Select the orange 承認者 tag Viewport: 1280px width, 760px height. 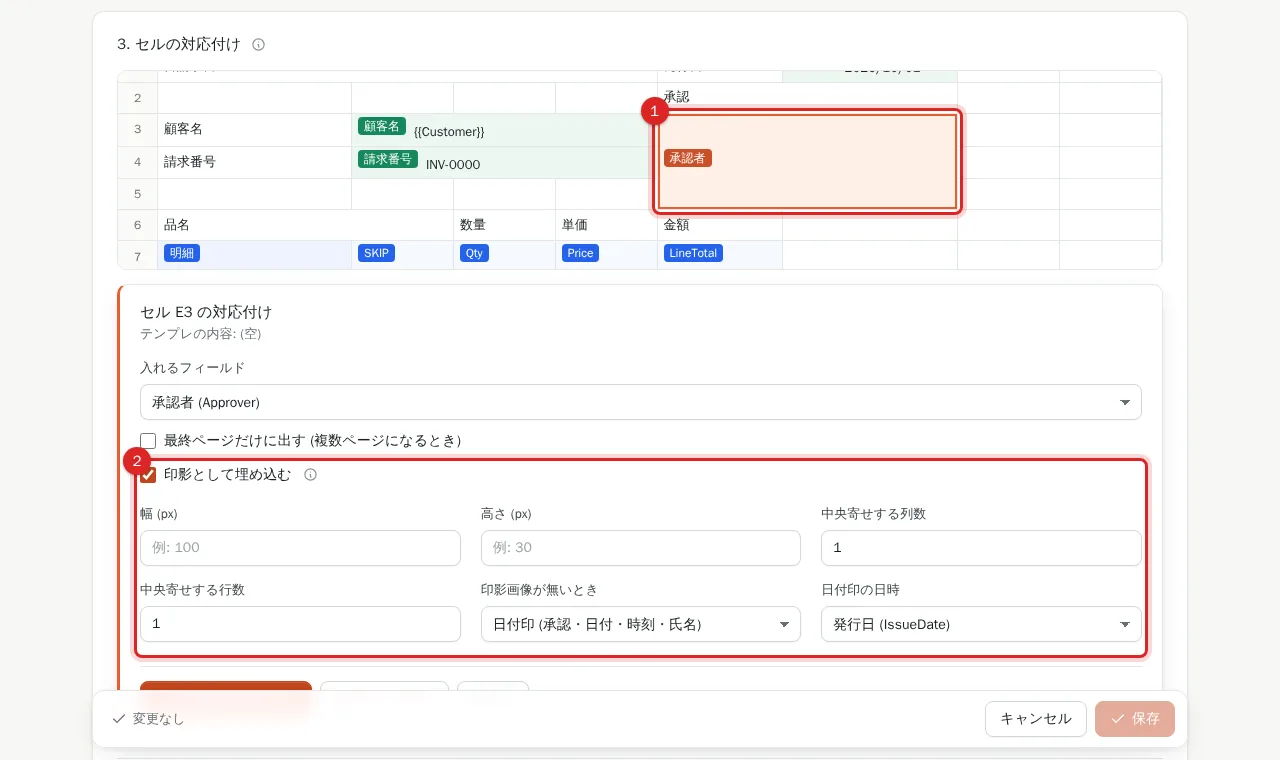coord(688,158)
